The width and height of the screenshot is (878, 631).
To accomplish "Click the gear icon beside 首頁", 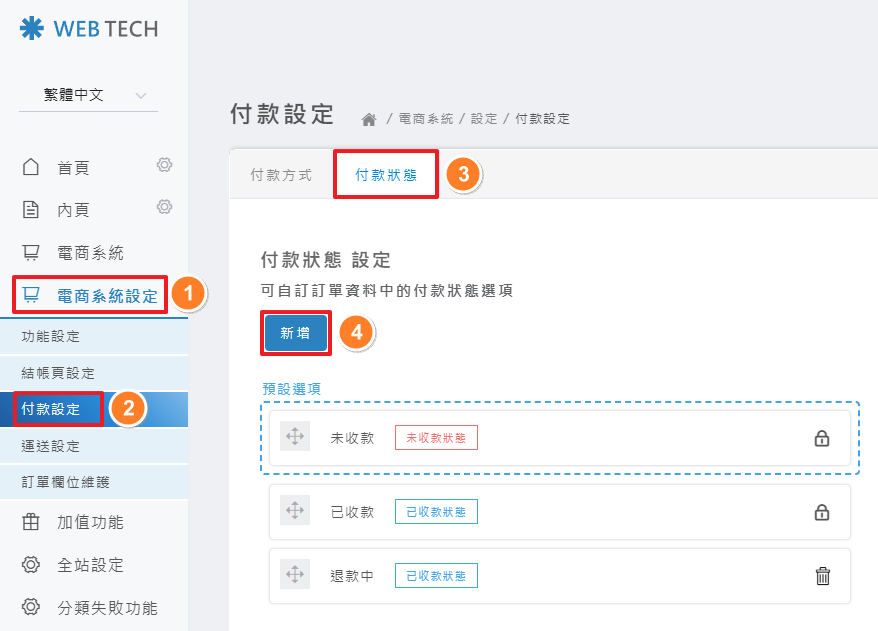I will tap(165, 165).
